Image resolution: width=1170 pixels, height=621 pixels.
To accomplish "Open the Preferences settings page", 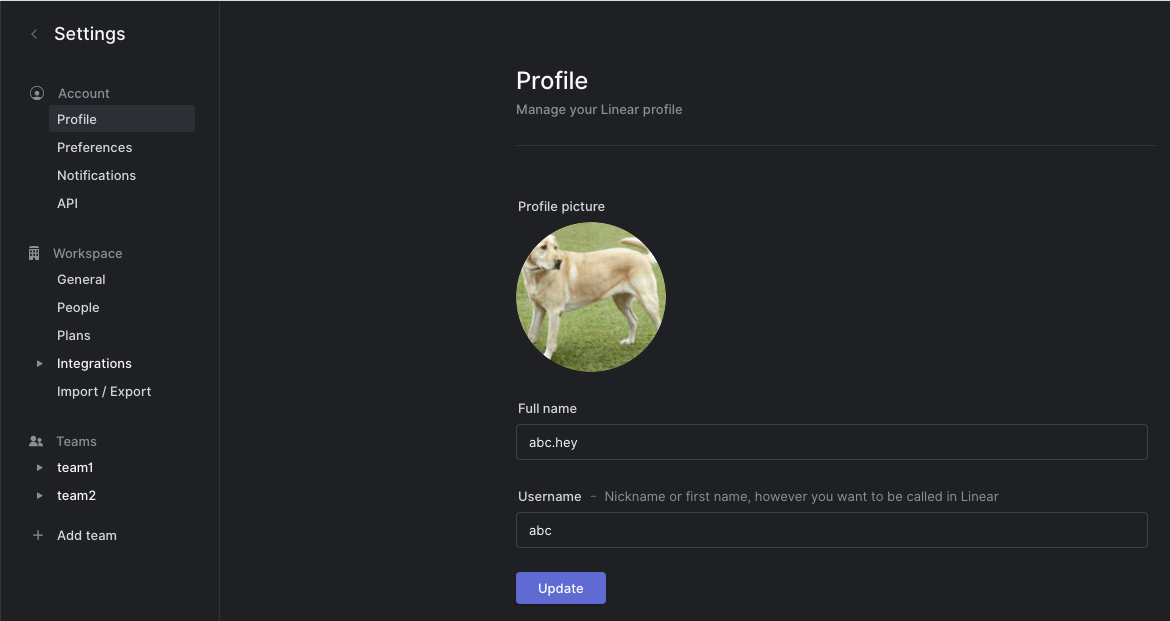I will point(95,148).
